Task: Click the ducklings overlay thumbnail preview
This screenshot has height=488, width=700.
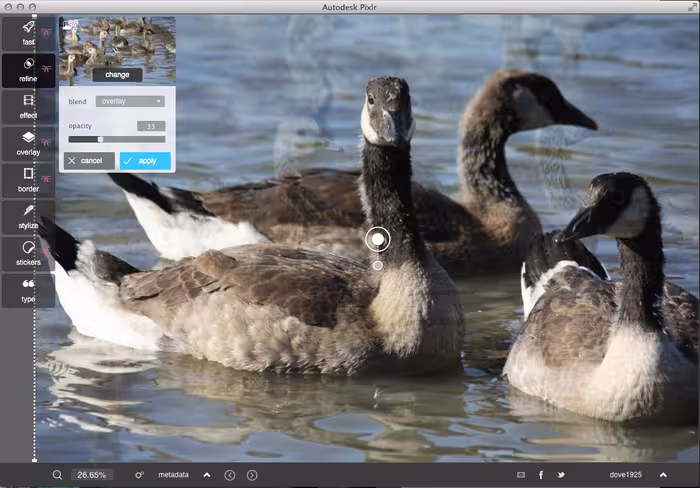Action: tap(117, 50)
